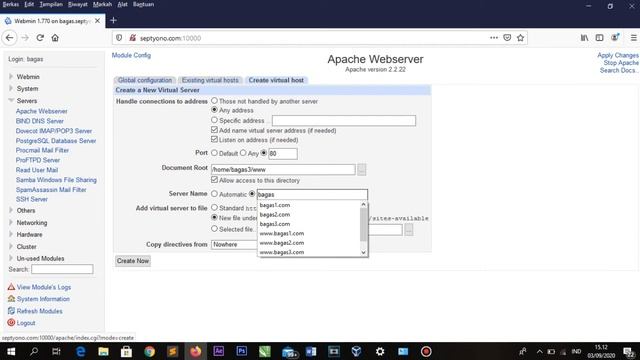Viewport: 640px width, 360px height.
Task: Click the Create Now button
Action: [133, 261]
